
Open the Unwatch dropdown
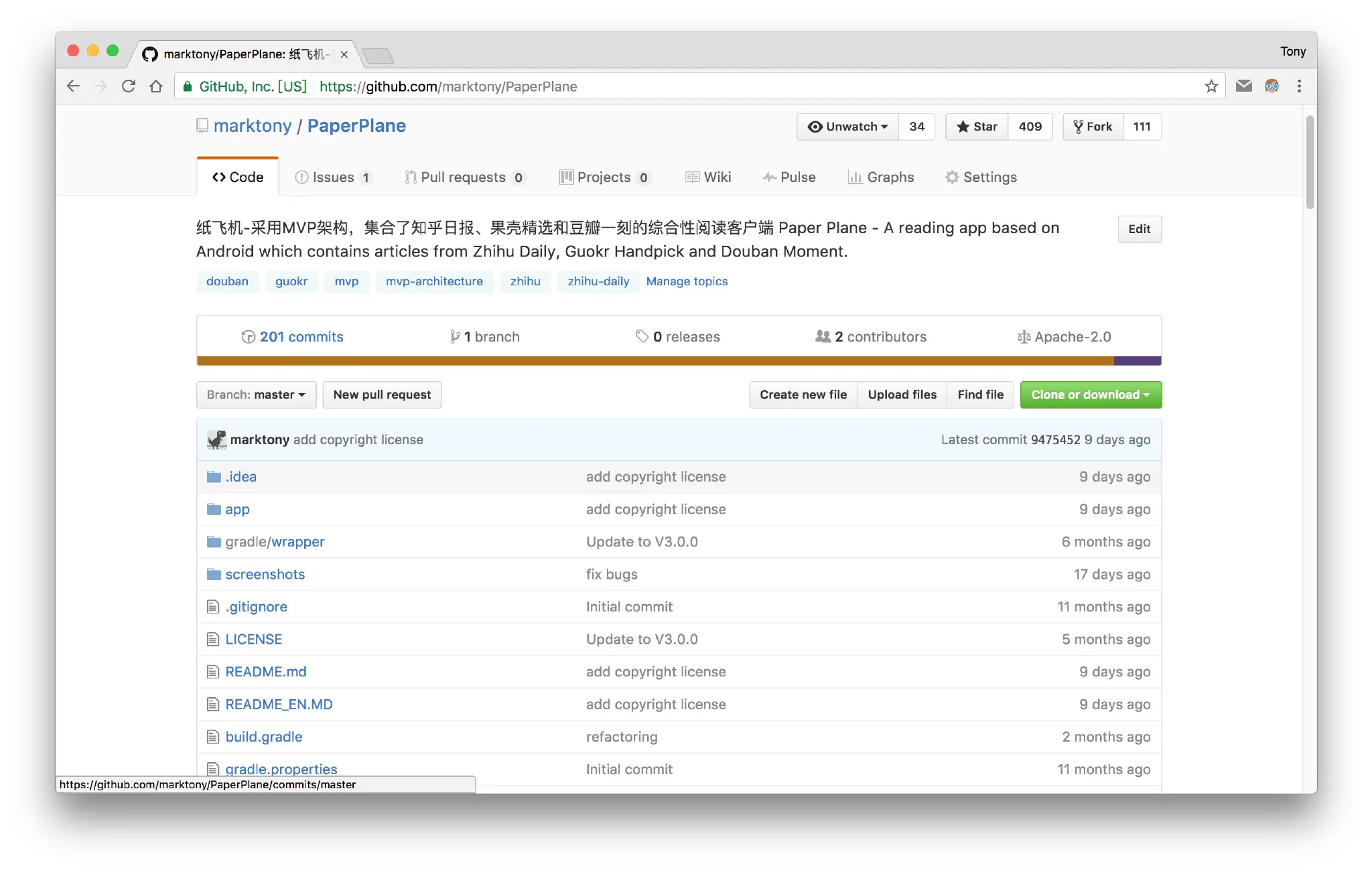pos(847,127)
